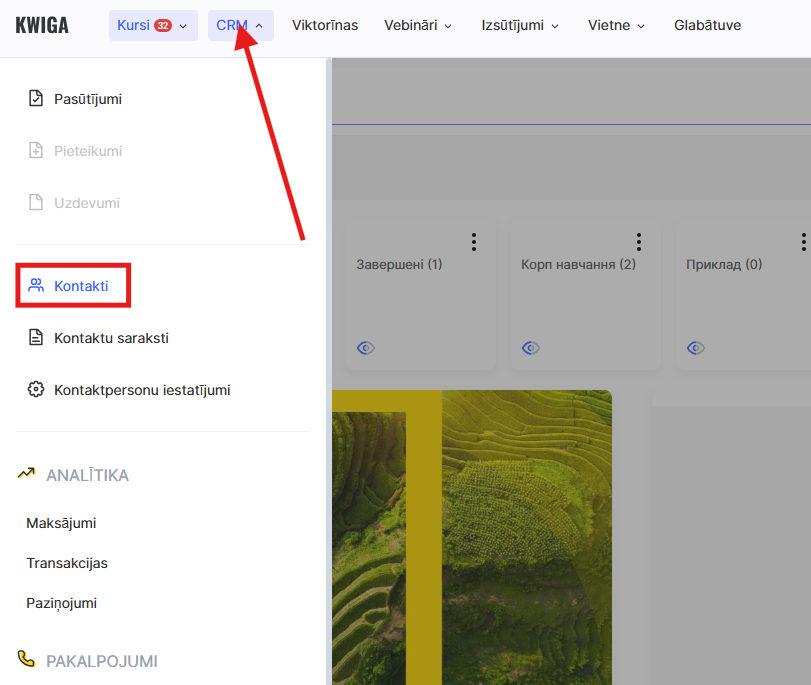The width and height of the screenshot is (811, 685).
Task: Open the Glabātuve menu item
Action: tap(707, 25)
